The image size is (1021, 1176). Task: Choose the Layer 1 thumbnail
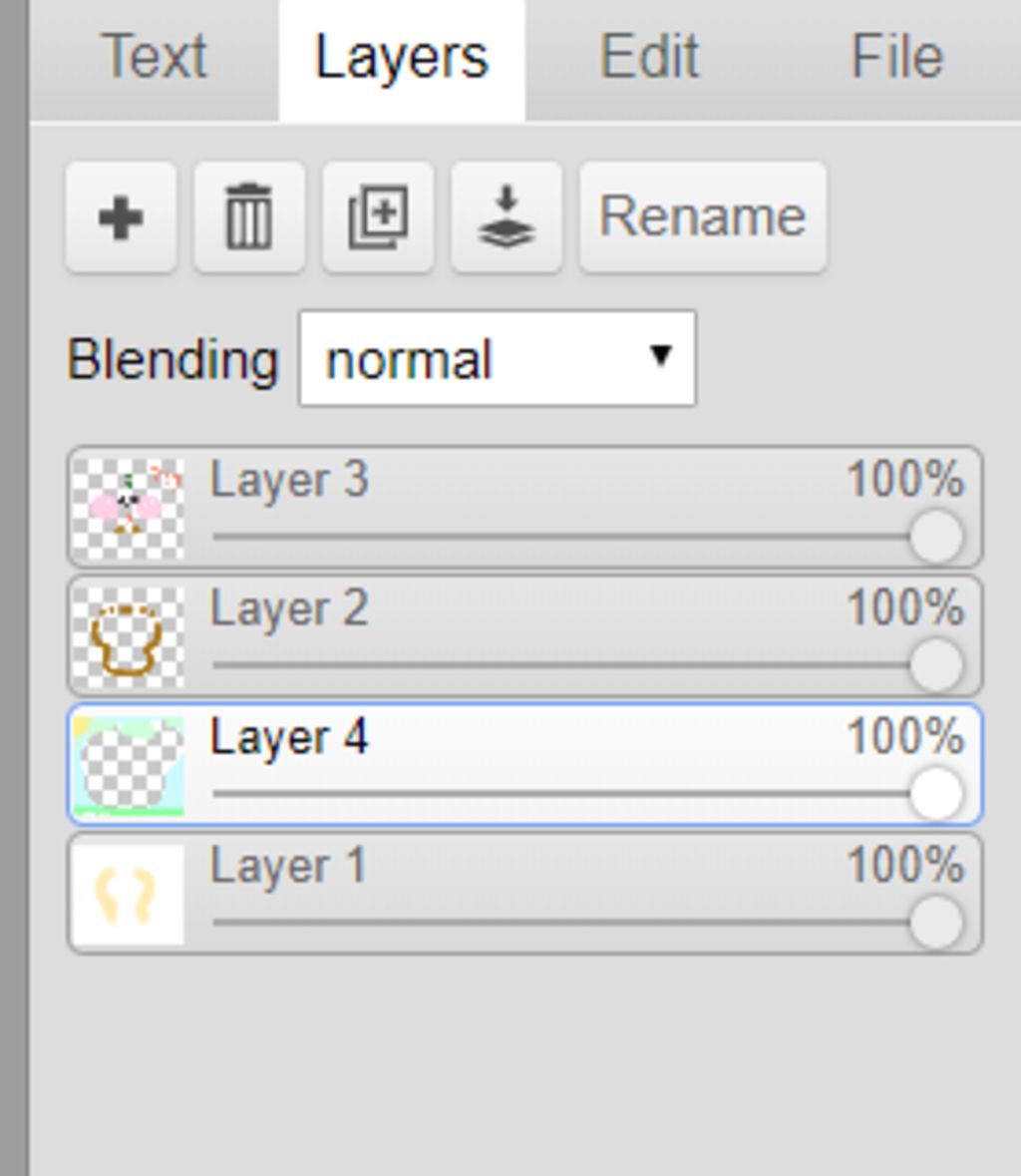(129, 895)
